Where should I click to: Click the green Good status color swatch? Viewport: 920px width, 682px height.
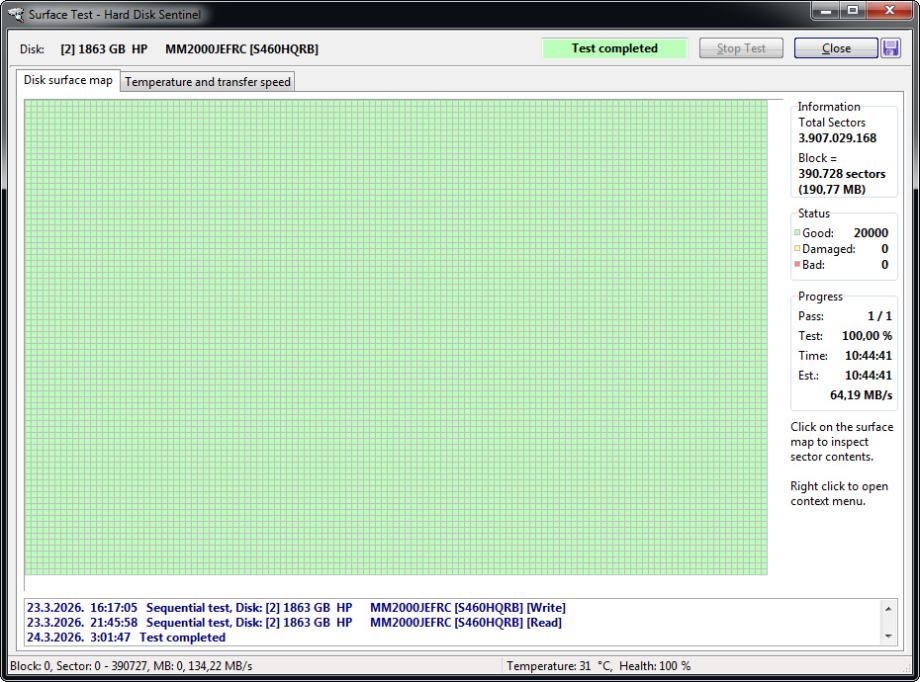click(x=797, y=232)
